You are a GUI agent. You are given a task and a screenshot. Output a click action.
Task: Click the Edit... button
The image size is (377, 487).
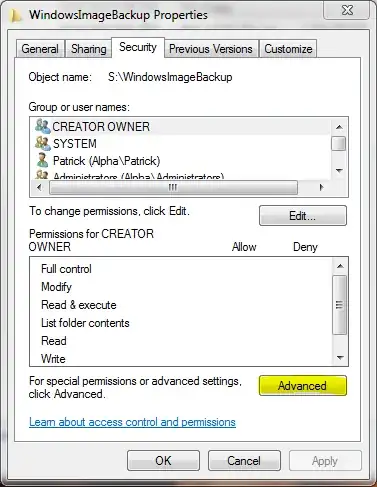point(303,216)
